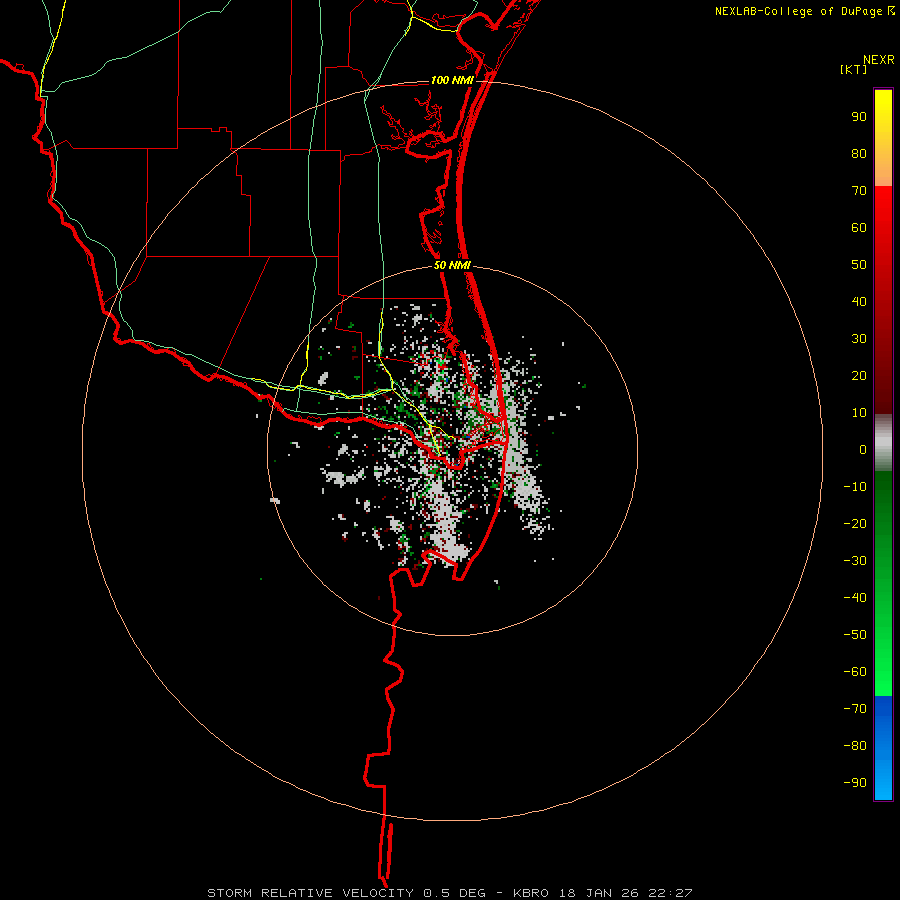Click the -10 value on the velocity scale
This screenshot has height=900, width=900.
855,487
